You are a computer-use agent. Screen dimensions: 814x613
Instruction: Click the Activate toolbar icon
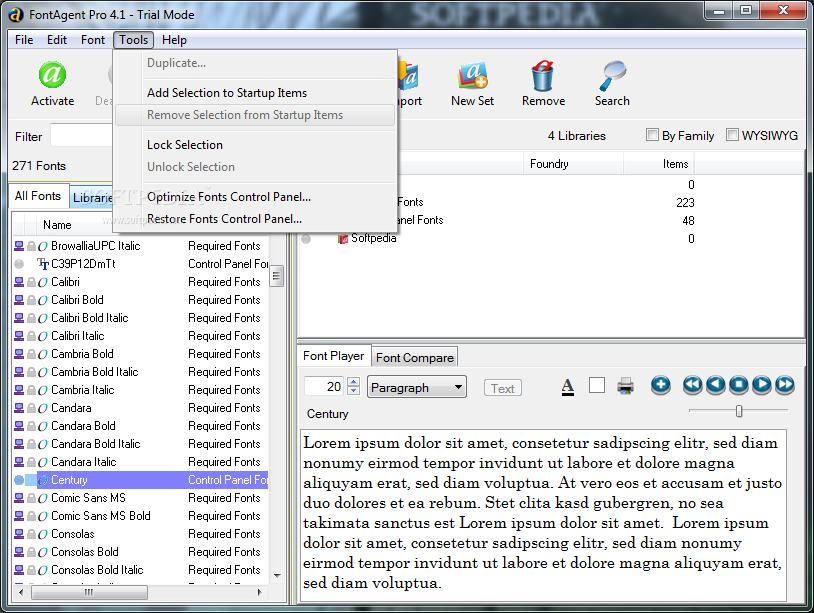(52, 76)
